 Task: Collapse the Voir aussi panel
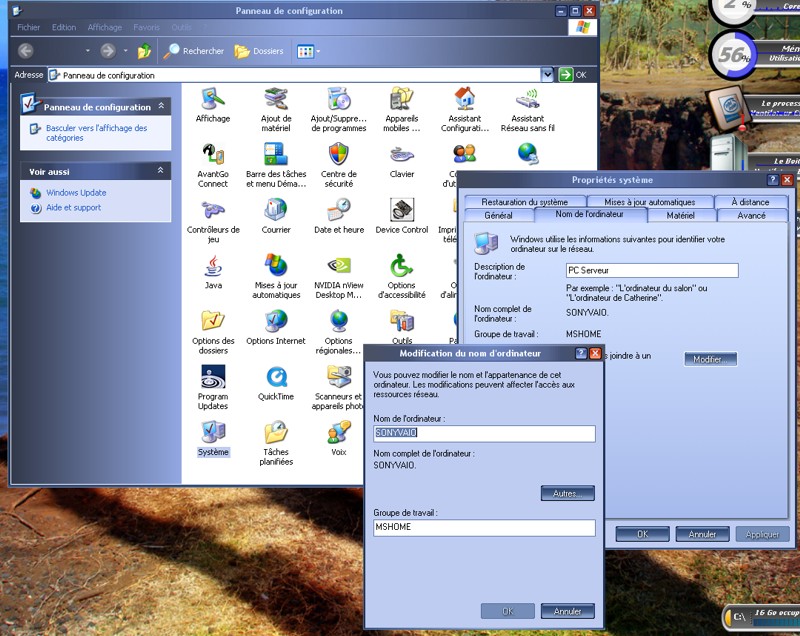160,171
